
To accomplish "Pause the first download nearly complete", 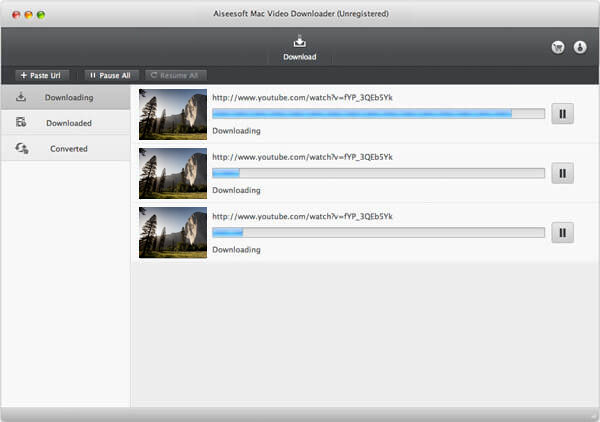I will tap(562, 114).
